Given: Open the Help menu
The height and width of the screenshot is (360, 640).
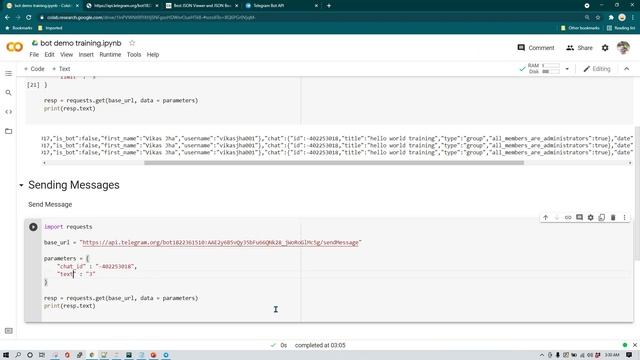Looking at the screenshot, I should 153,55.
